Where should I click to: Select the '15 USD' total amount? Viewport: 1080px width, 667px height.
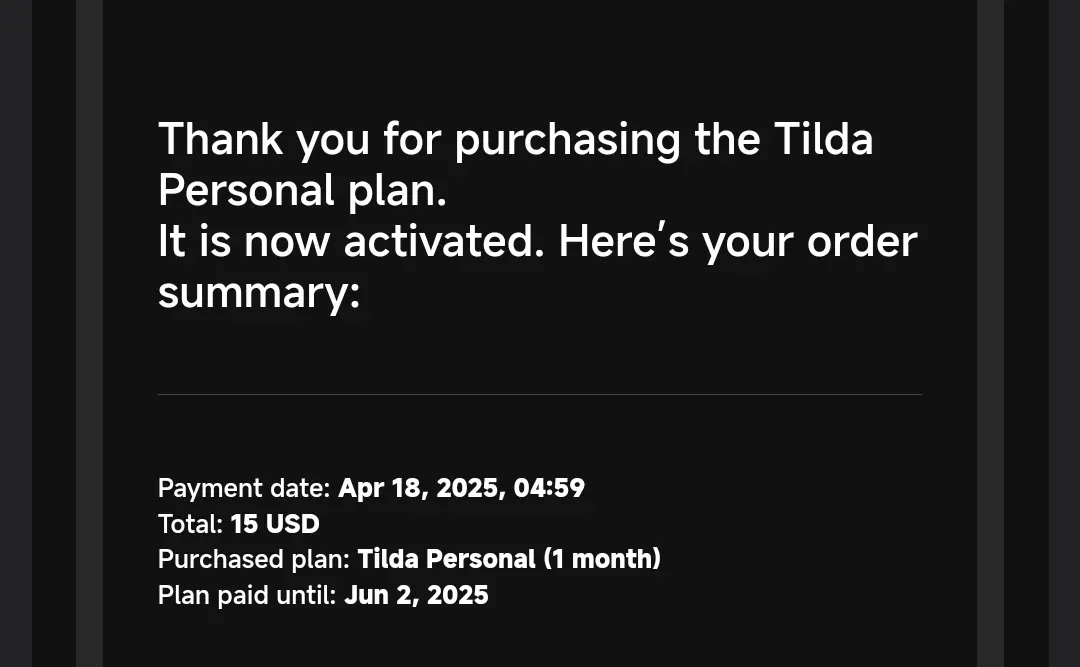point(275,524)
